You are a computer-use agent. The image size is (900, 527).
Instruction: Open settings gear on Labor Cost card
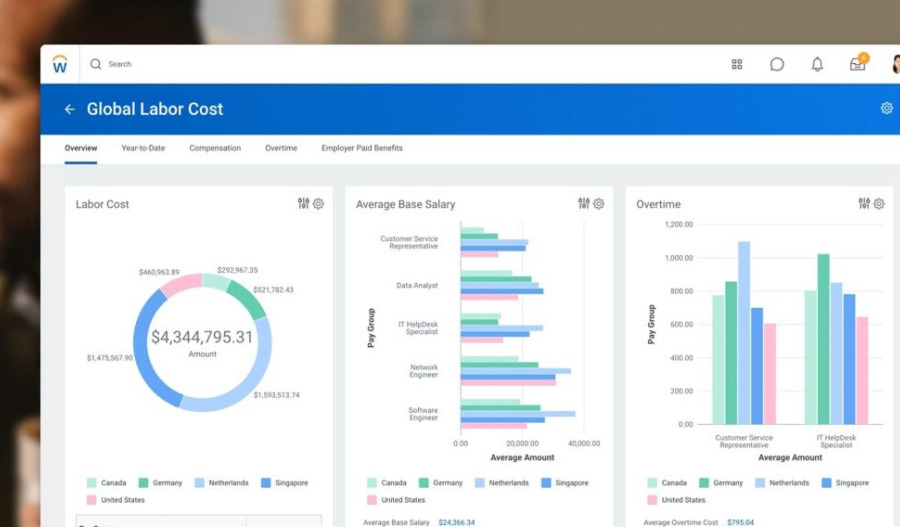point(319,204)
